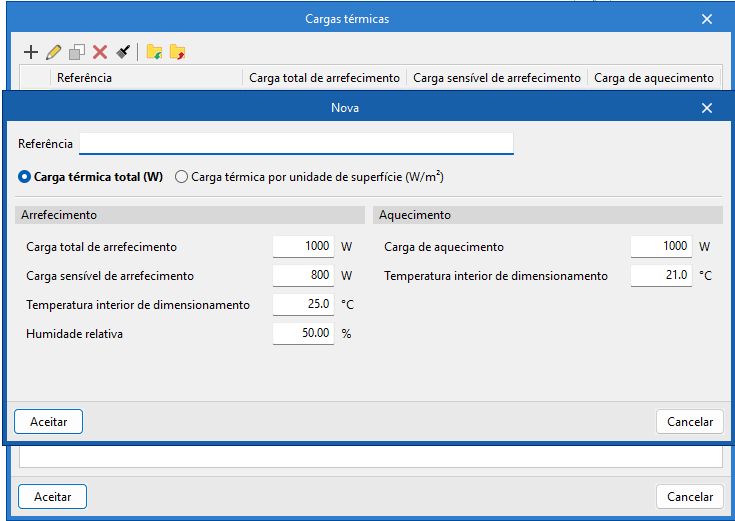The height and width of the screenshot is (521, 735).
Task: Click the heating interior temperature 21.0 field
Action: click(661, 275)
